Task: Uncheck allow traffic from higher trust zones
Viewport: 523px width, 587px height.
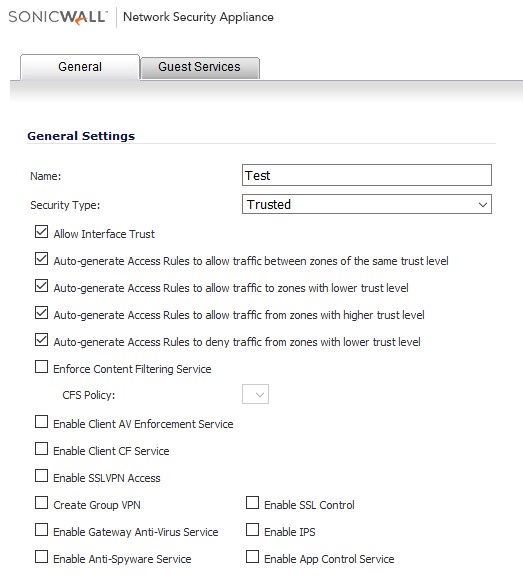Action: coord(41,313)
